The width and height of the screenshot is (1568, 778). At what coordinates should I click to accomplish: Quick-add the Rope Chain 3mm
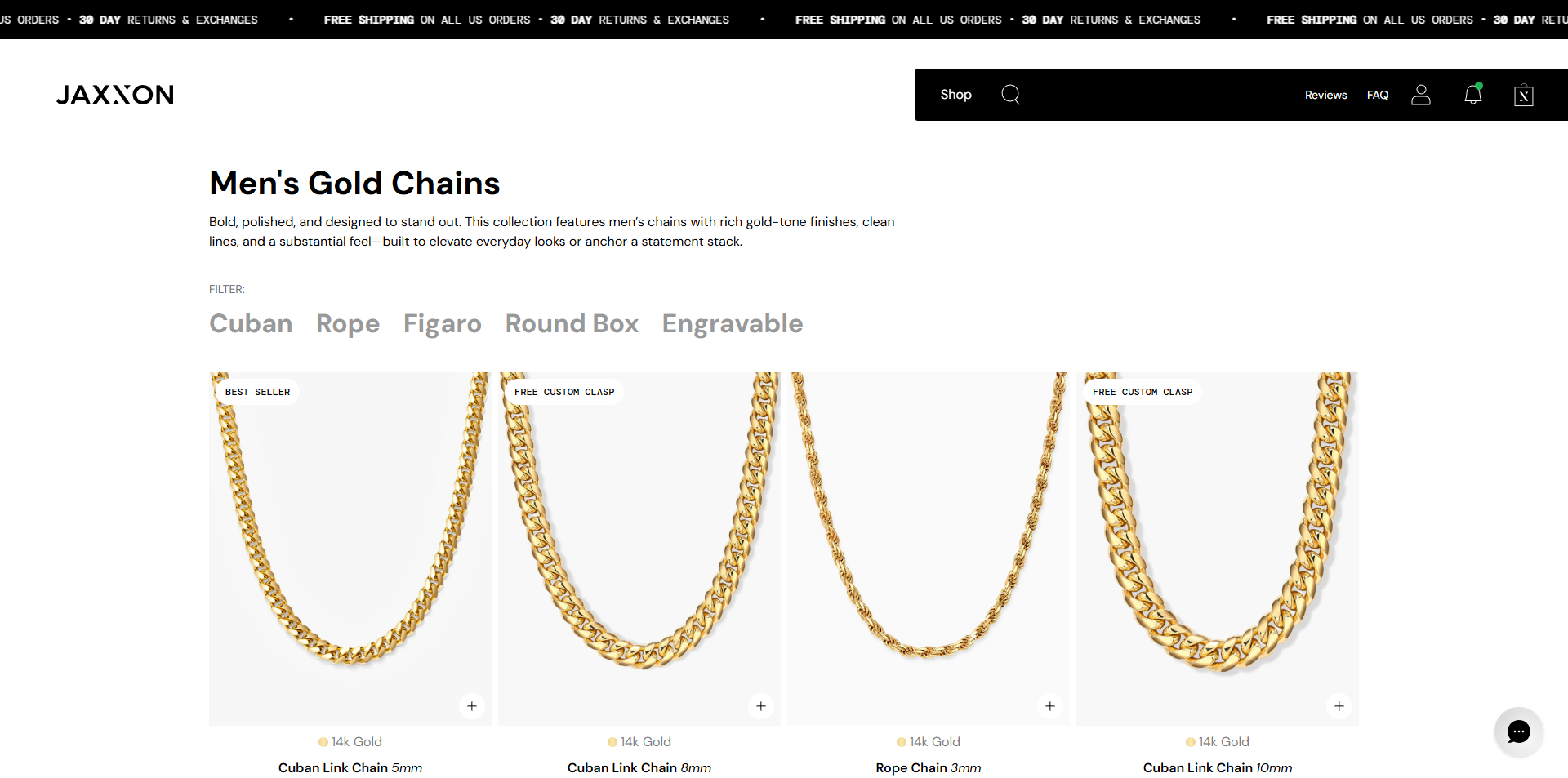point(1050,706)
